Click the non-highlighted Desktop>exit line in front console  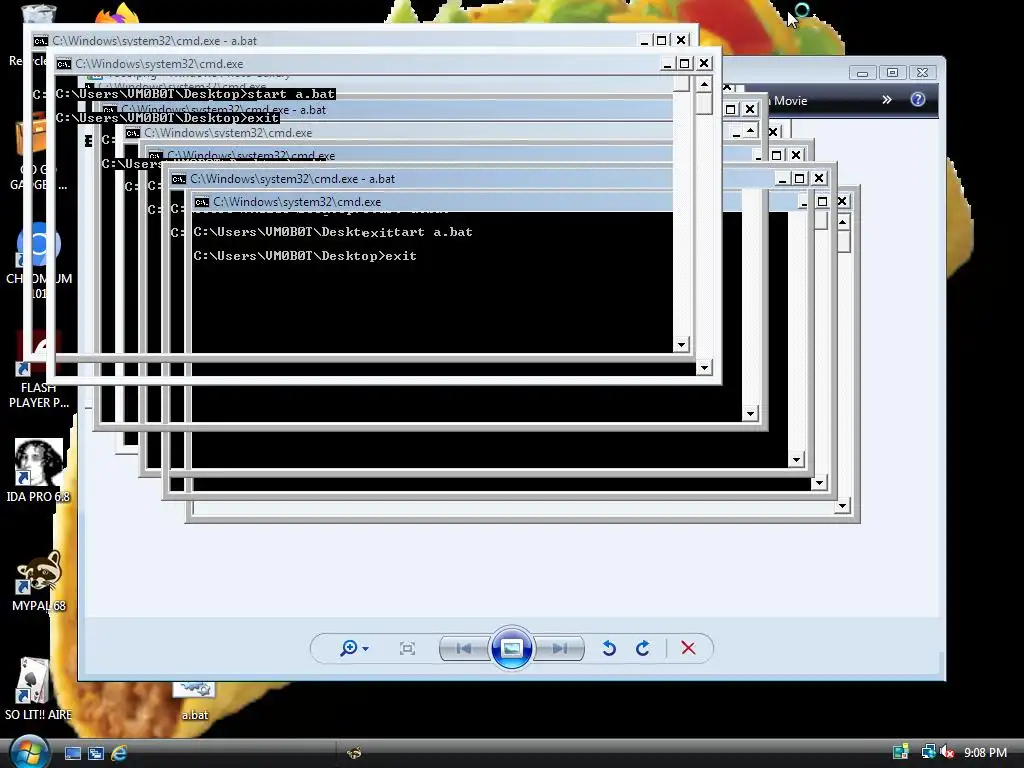point(305,256)
